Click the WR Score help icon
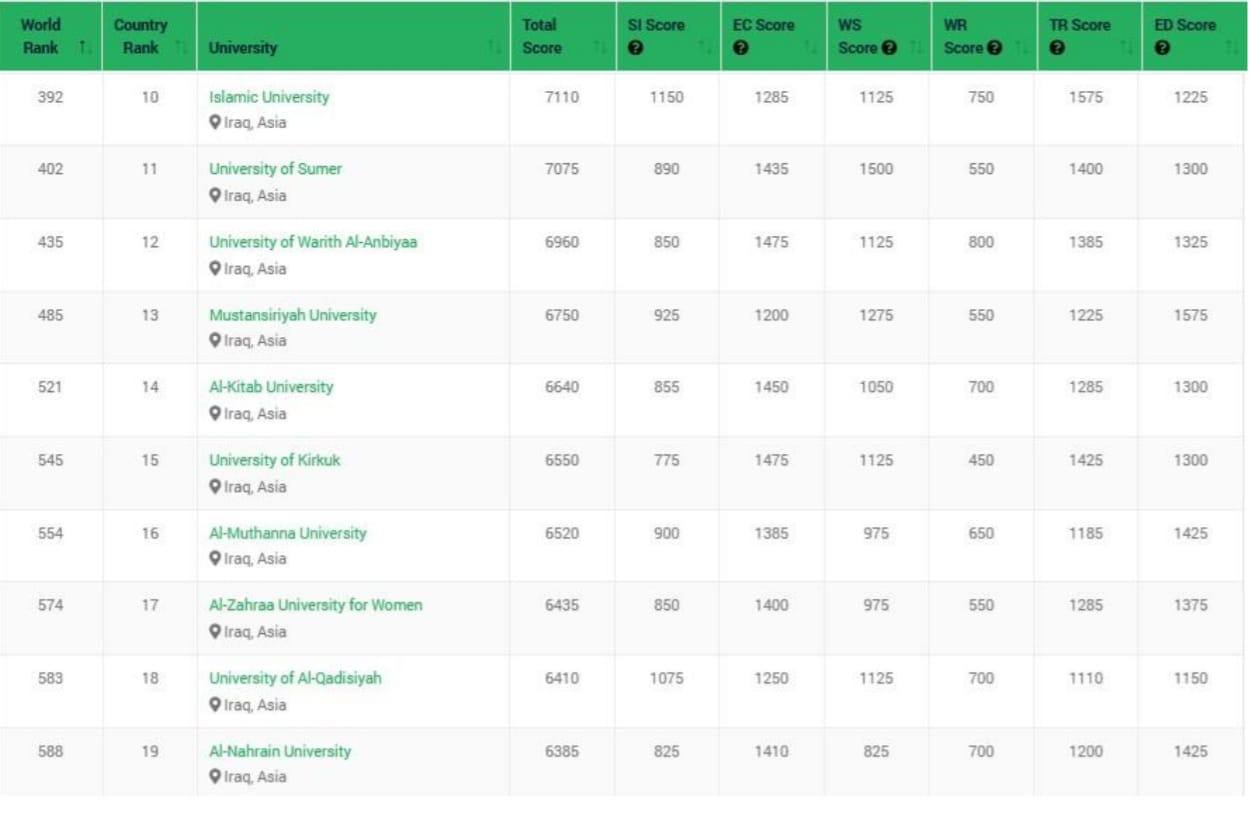The width and height of the screenshot is (1250, 838). (994, 48)
